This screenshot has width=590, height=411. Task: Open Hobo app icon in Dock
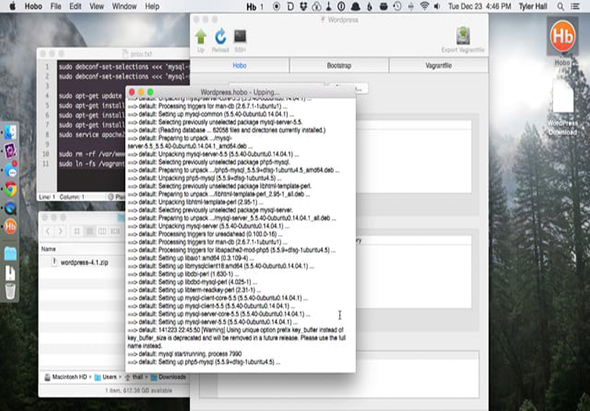click(x=10, y=226)
